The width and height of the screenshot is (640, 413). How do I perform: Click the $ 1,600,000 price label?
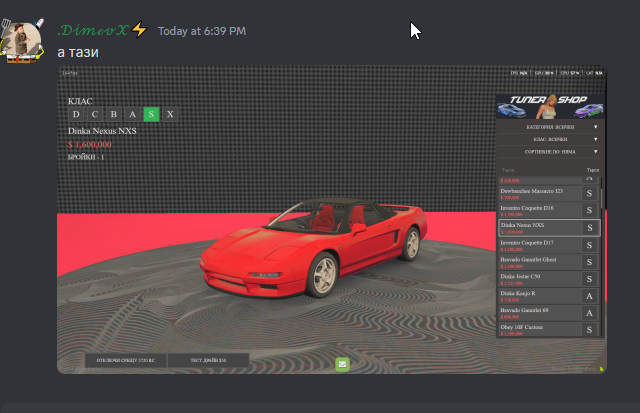coord(90,144)
